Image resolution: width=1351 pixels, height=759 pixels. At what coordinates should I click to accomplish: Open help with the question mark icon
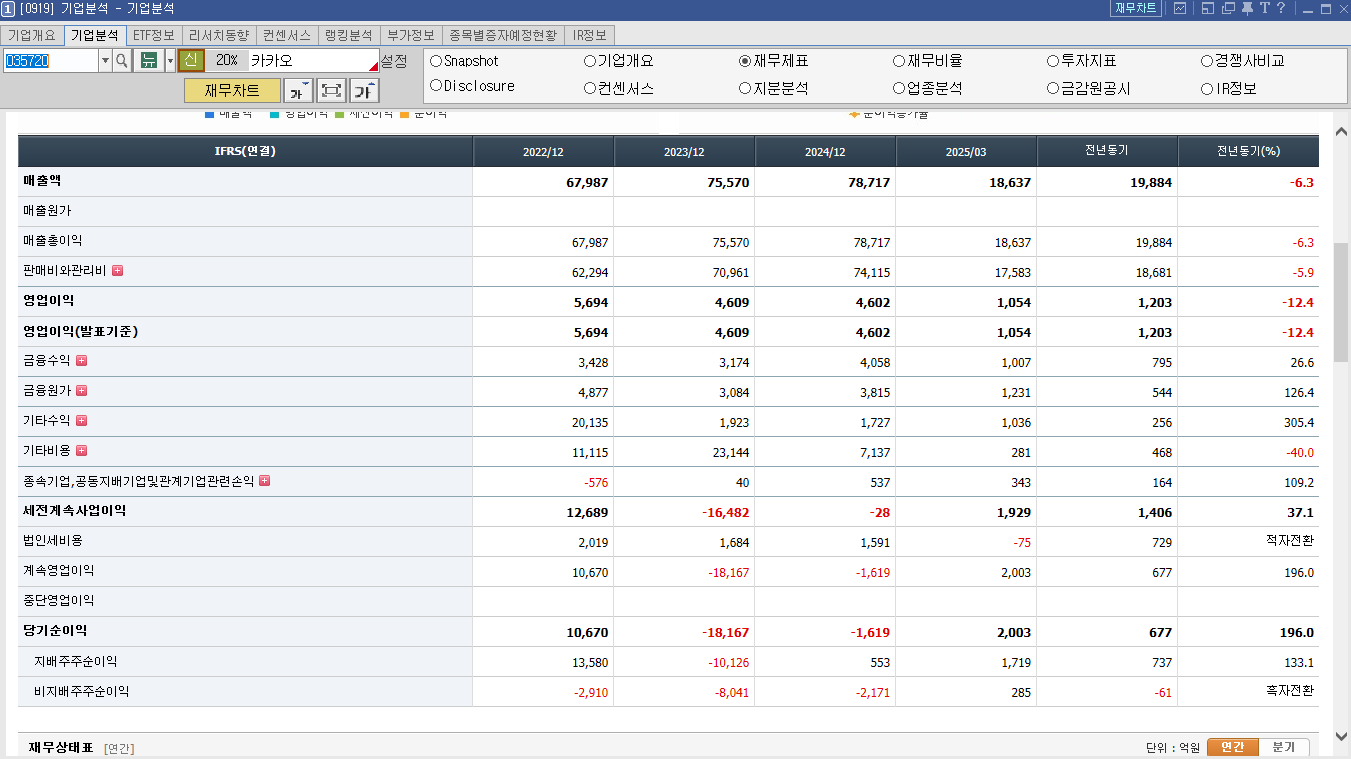pos(1282,8)
